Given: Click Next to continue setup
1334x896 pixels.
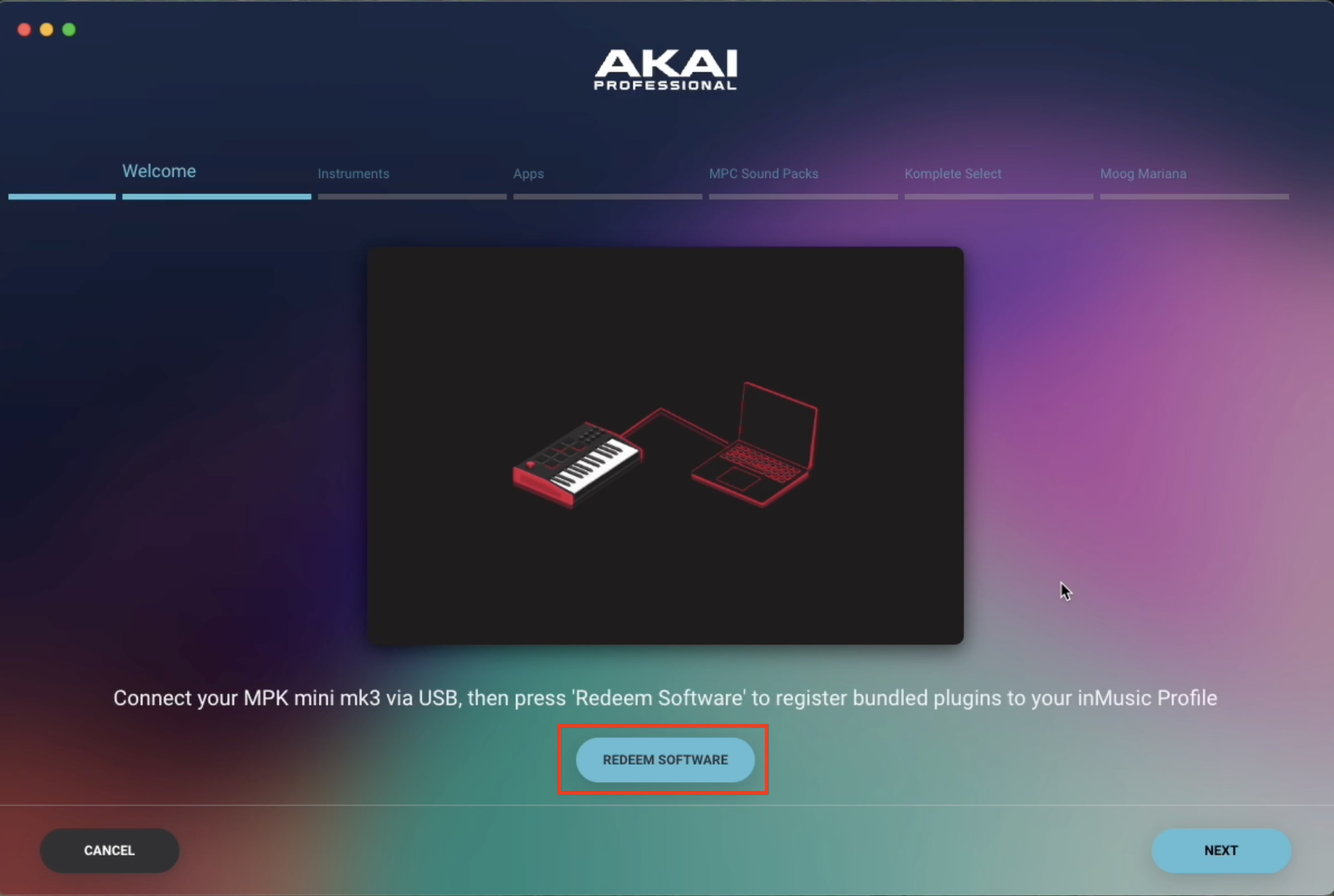Looking at the screenshot, I should [1221, 850].
